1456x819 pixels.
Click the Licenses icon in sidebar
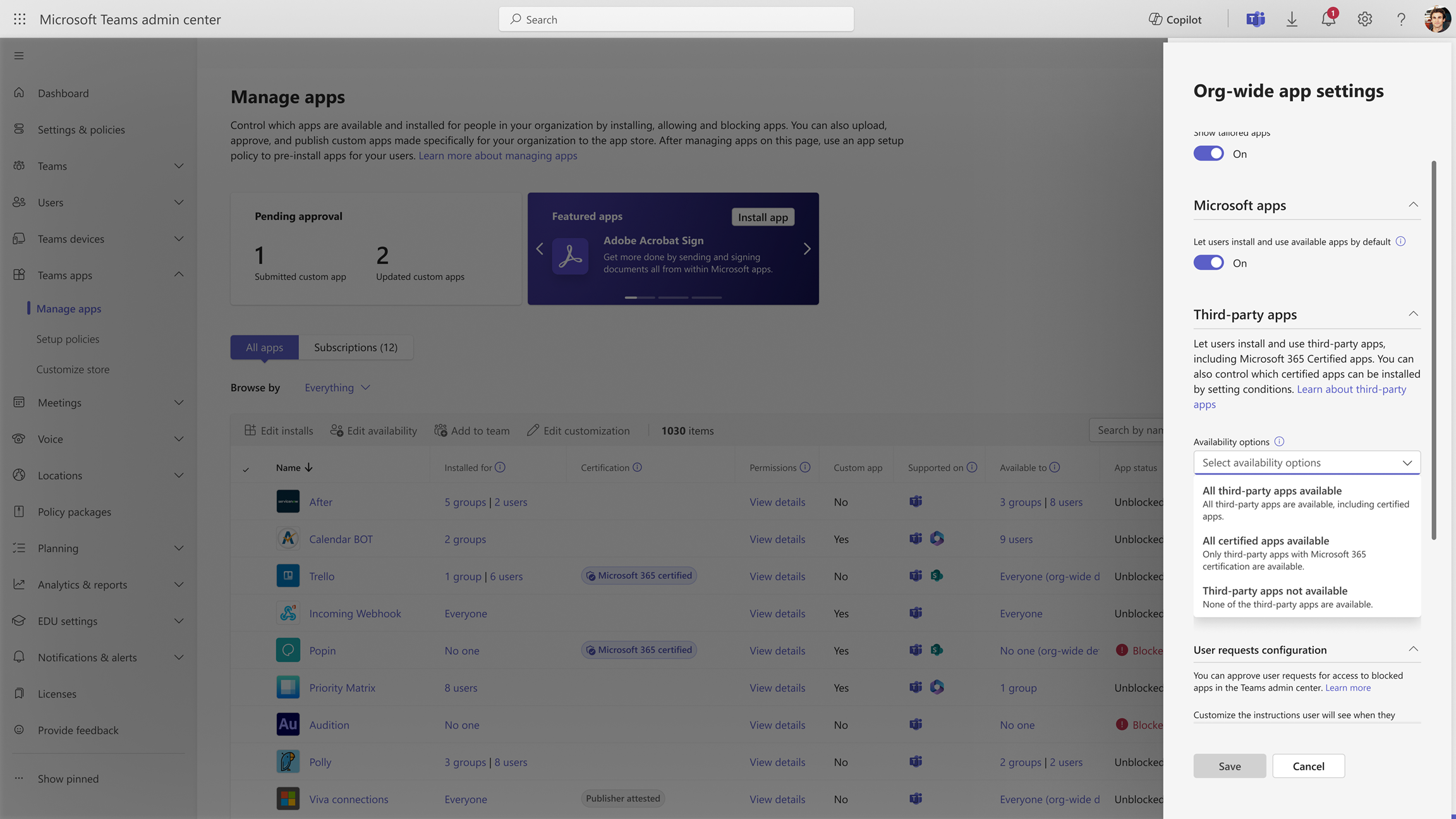pos(19,693)
